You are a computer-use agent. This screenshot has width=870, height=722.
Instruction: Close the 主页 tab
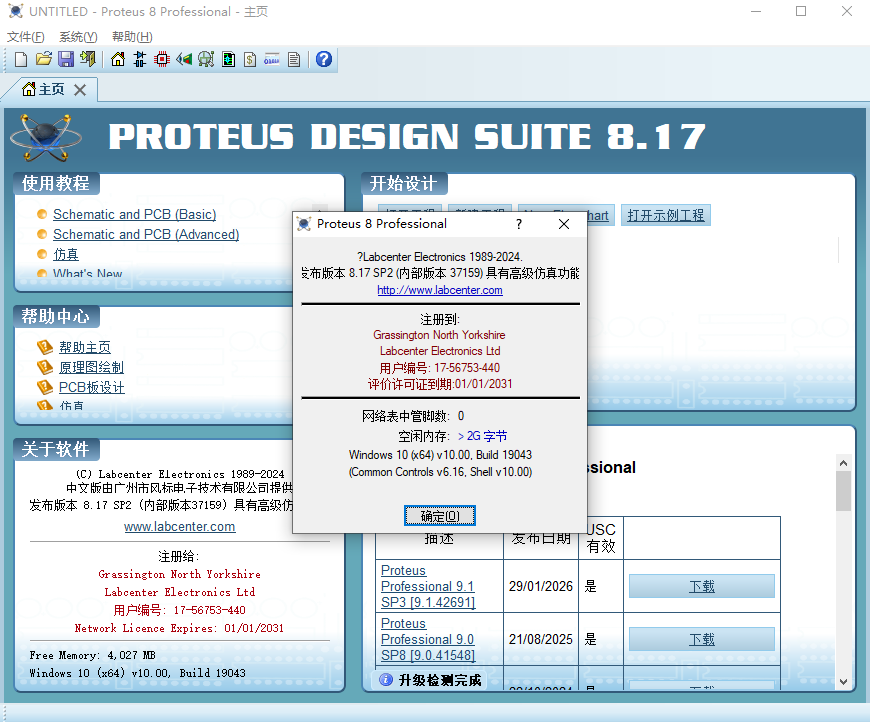pyautogui.click(x=80, y=90)
